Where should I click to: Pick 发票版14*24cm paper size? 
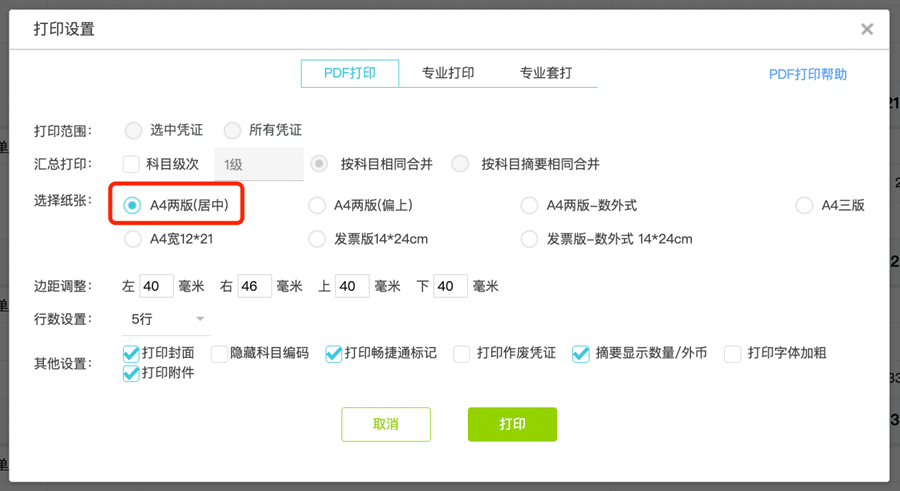[x=317, y=239]
